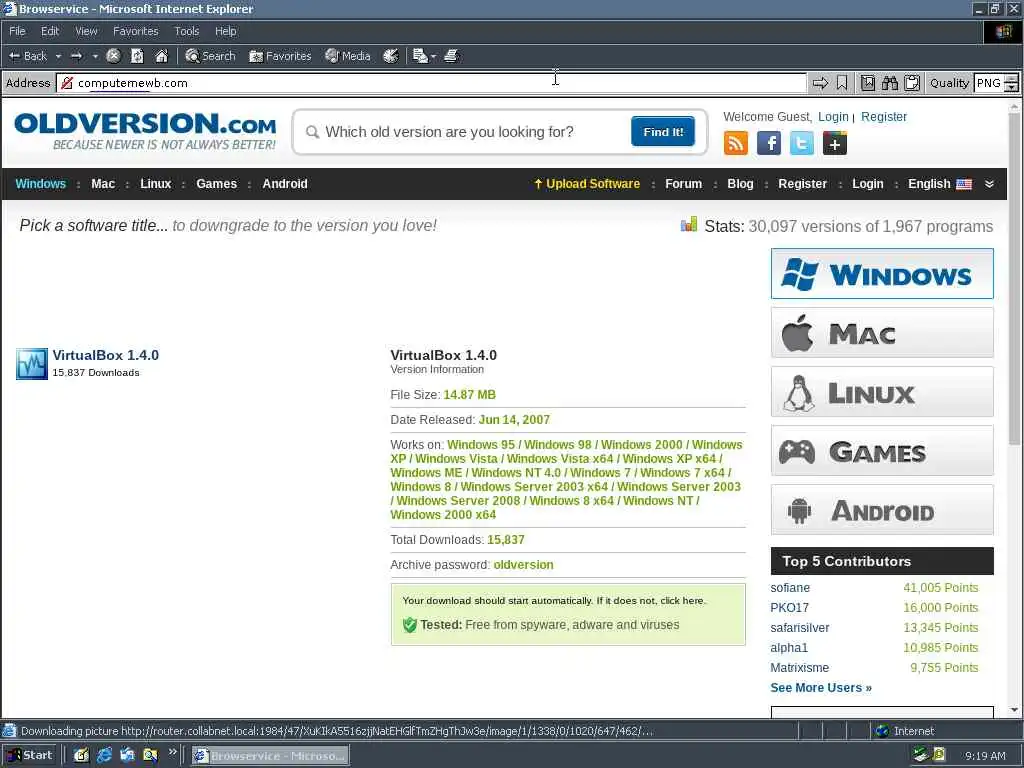Screen dimensions: 1024x768
Task: Click the Find It! button
Action: [x=663, y=132]
